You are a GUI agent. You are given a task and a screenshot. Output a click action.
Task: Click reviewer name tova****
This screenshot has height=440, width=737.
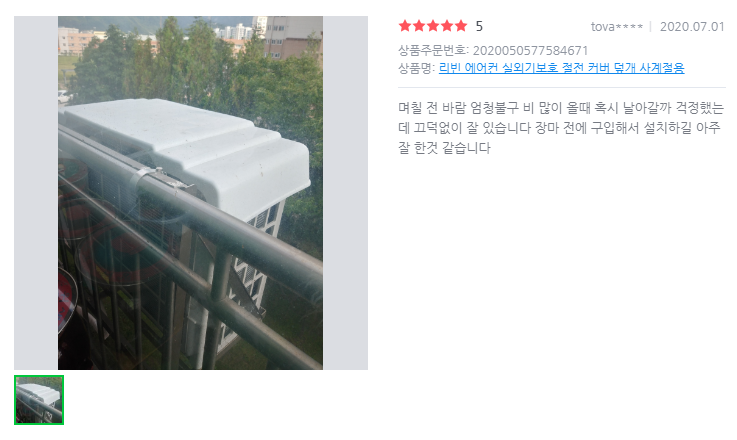click(617, 27)
